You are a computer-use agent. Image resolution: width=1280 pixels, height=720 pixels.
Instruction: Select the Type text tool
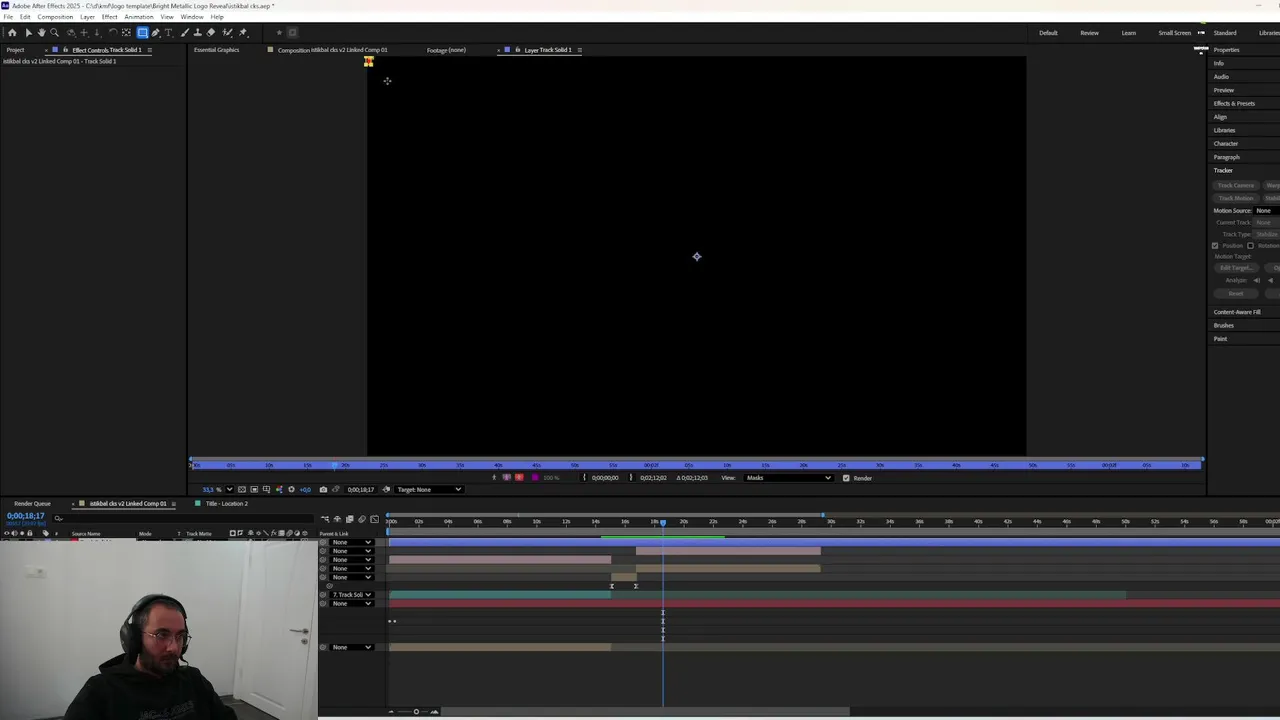pos(168,32)
